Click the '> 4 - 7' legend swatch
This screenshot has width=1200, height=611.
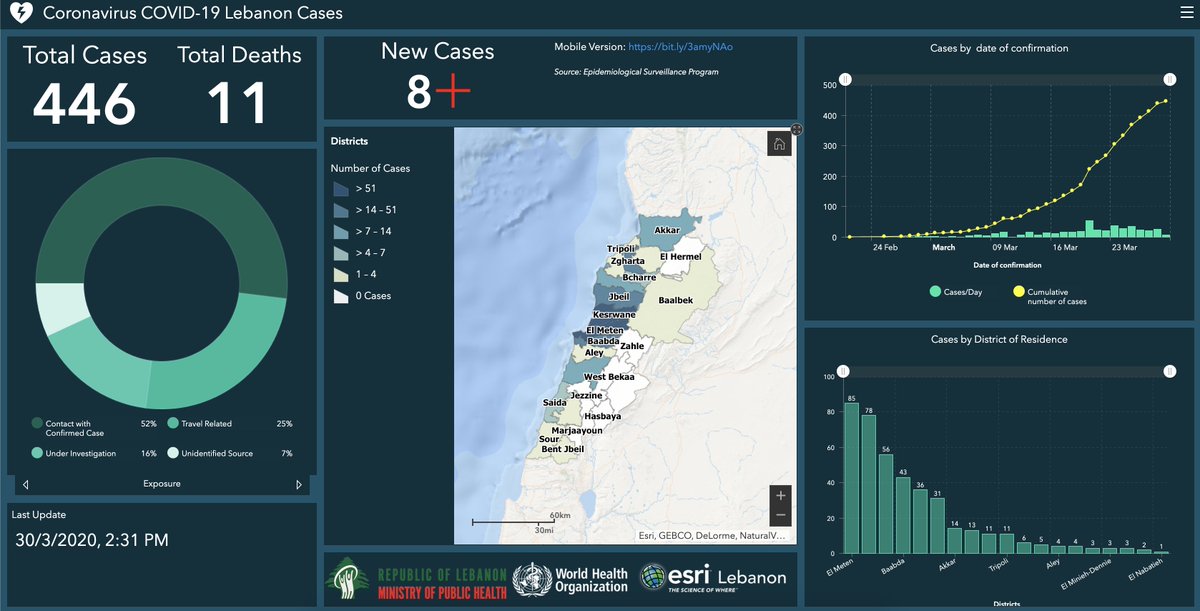pyautogui.click(x=341, y=253)
